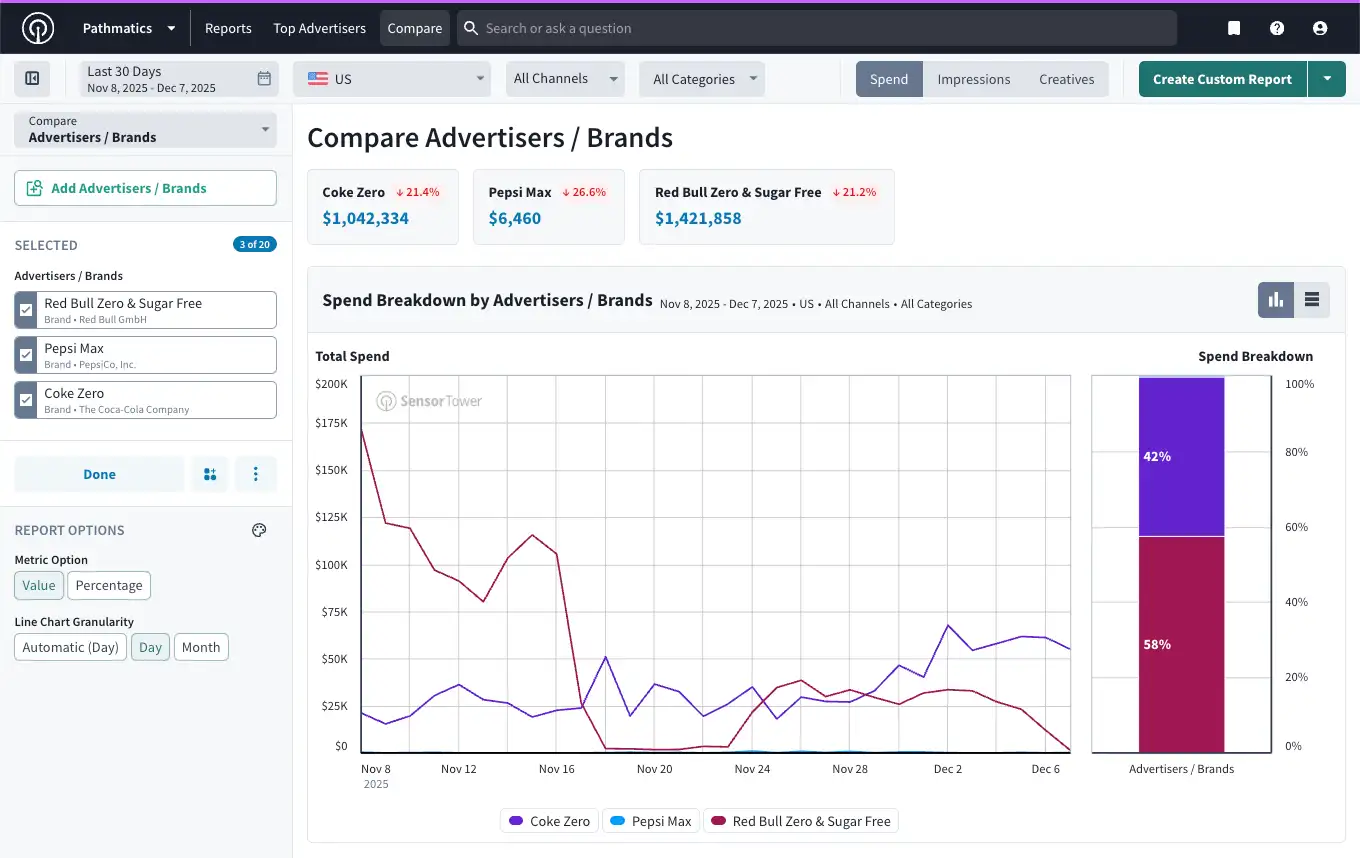Screen dimensions: 1360x858
Task: Uncheck Coke Zero brand checkbox
Action: tap(26, 400)
